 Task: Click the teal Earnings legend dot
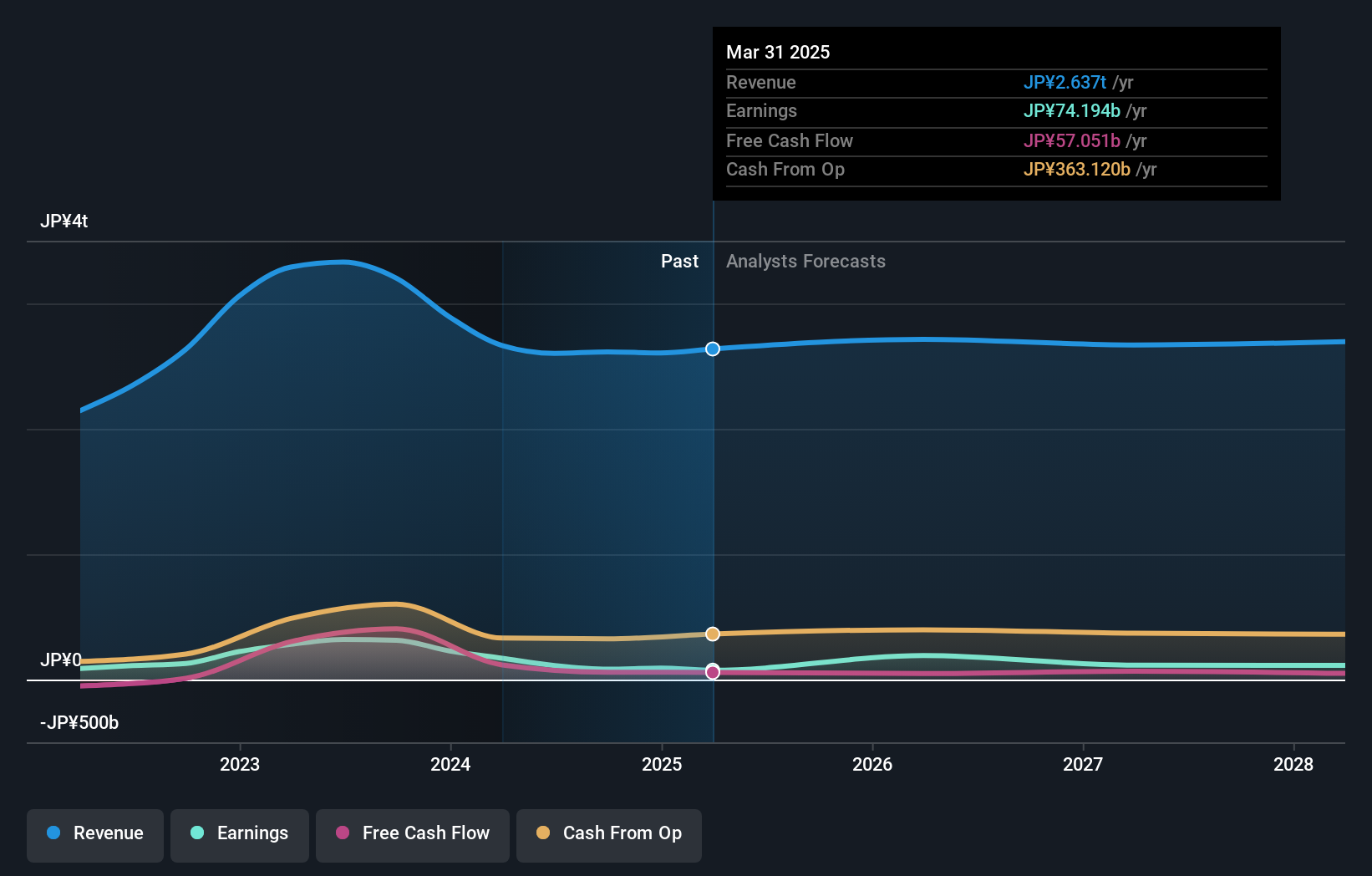(197, 833)
